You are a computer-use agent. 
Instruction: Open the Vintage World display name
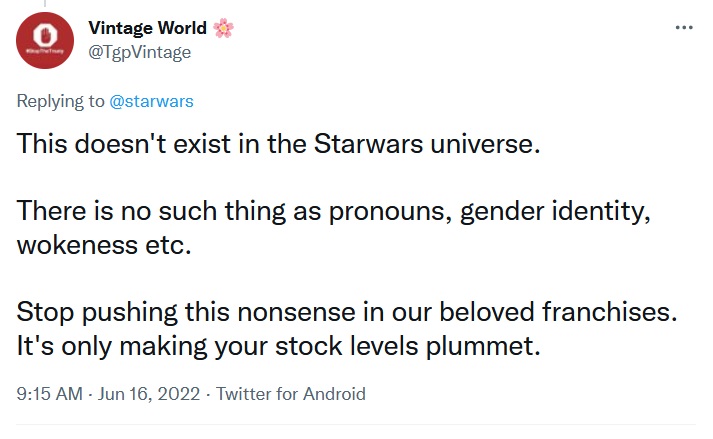147,28
